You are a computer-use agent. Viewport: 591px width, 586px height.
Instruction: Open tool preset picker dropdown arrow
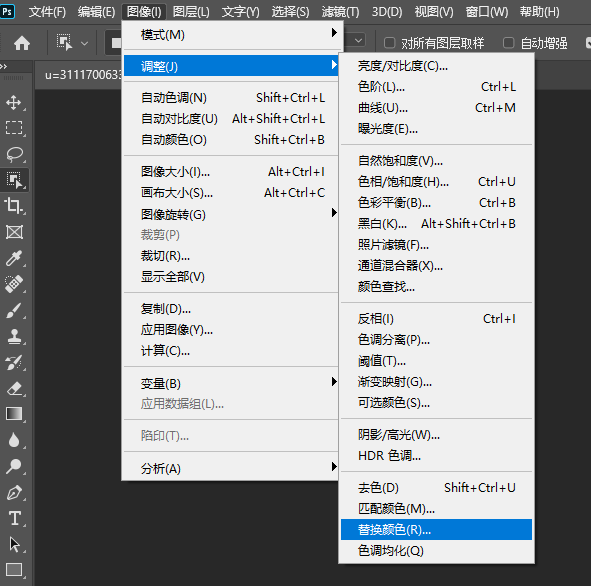click(x=85, y=43)
